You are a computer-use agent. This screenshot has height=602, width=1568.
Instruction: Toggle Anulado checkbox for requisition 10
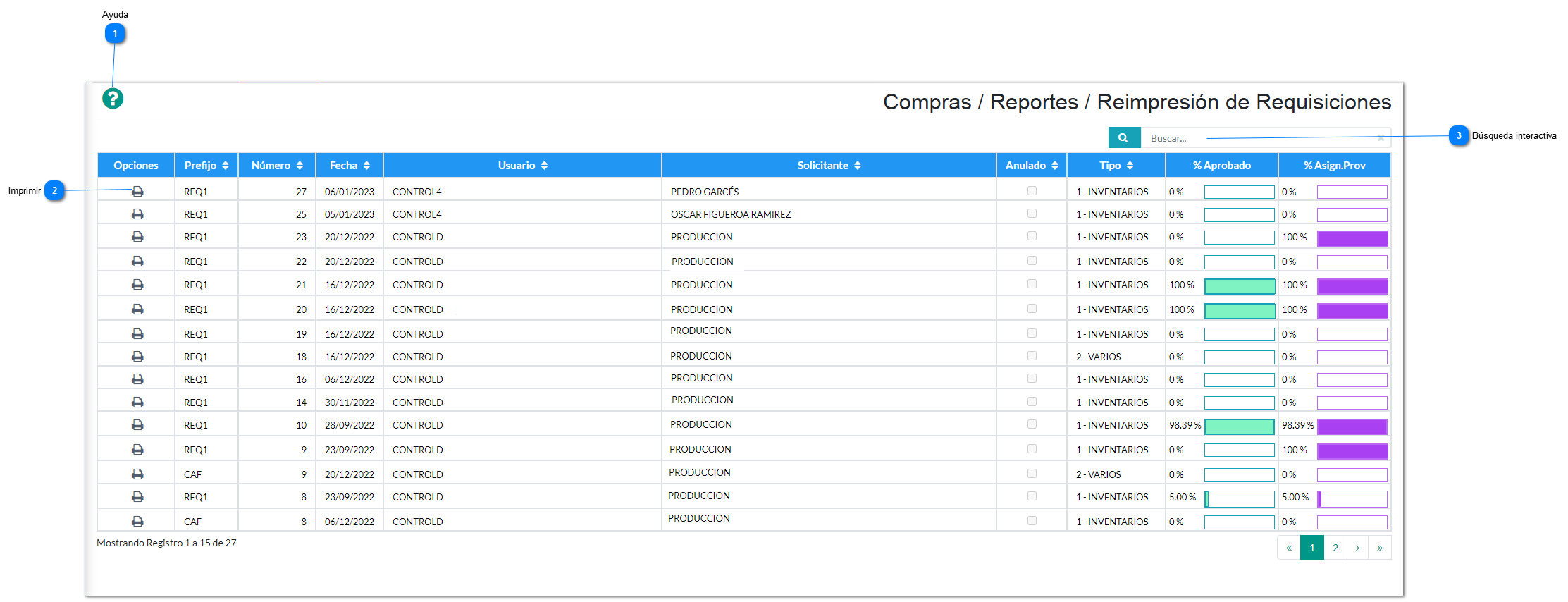click(1032, 424)
